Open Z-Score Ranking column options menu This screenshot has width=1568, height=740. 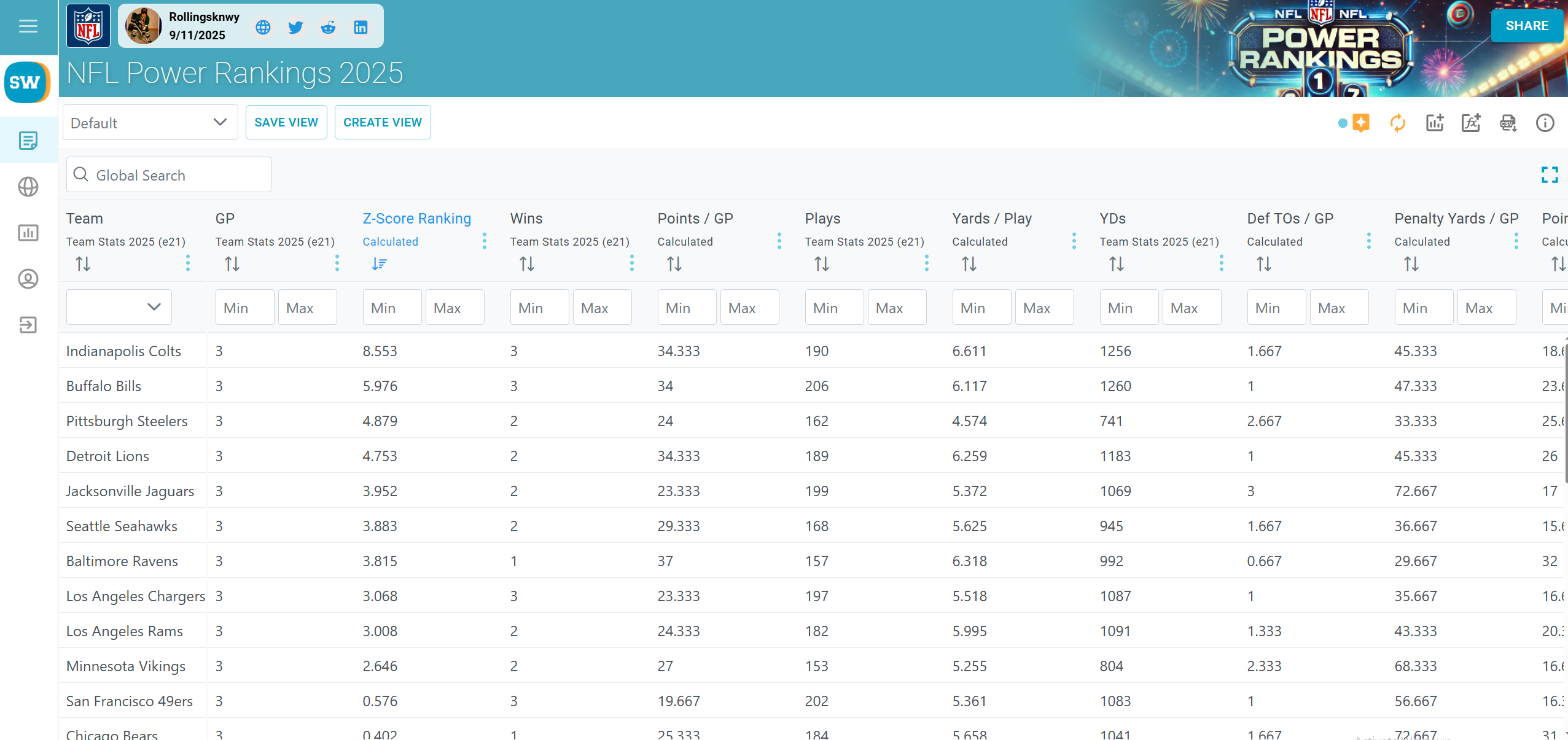485,241
